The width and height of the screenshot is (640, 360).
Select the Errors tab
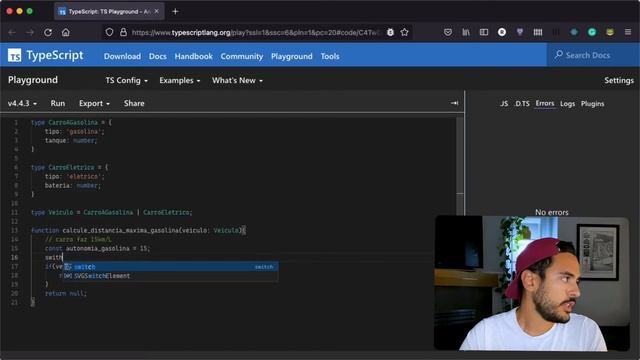pyautogui.click(x=545, y=104)
